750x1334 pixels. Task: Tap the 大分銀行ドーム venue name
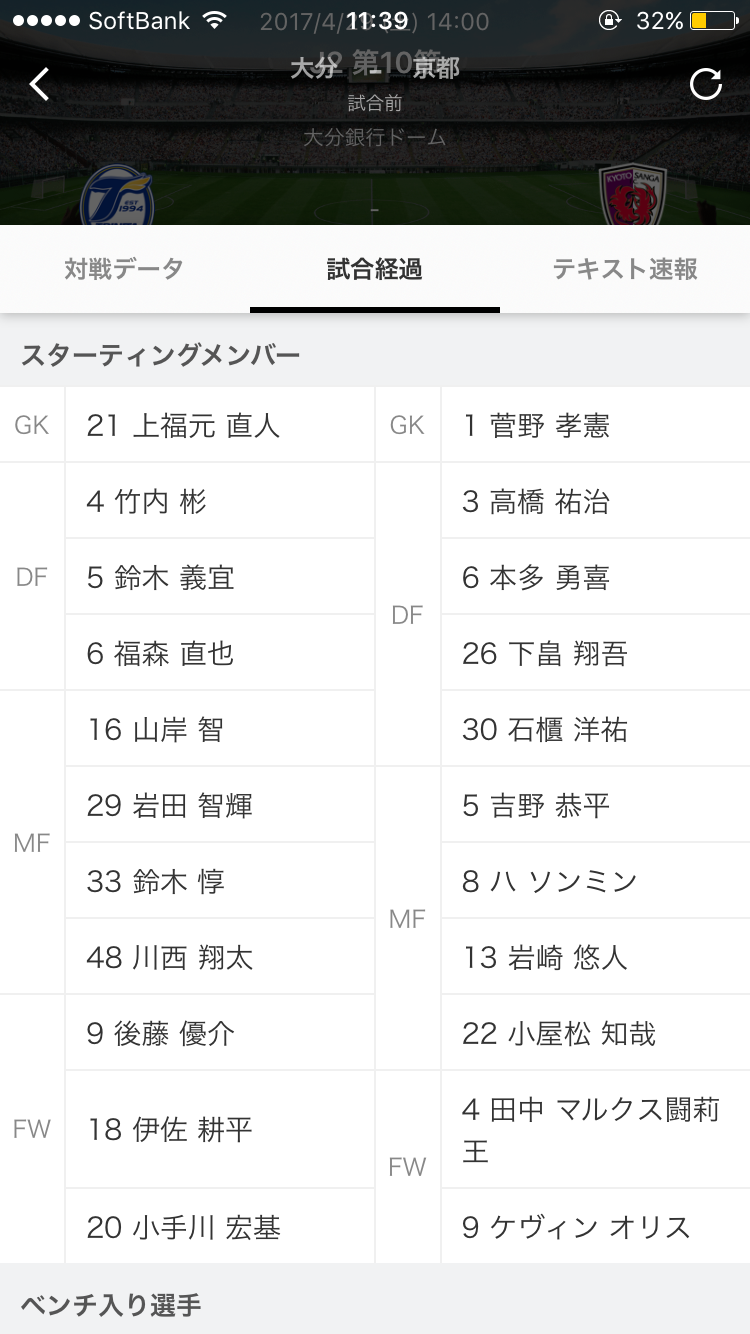coord(375,138)
